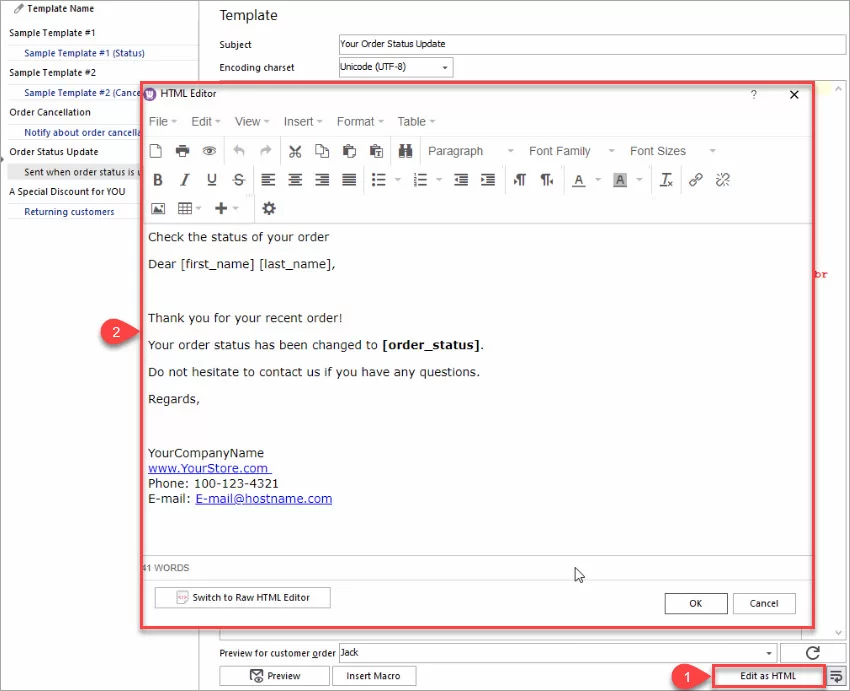Click the Find and replace binoculars icon
Image resolution: width=850 pixels, height=691 pixels.
(406, 151)
